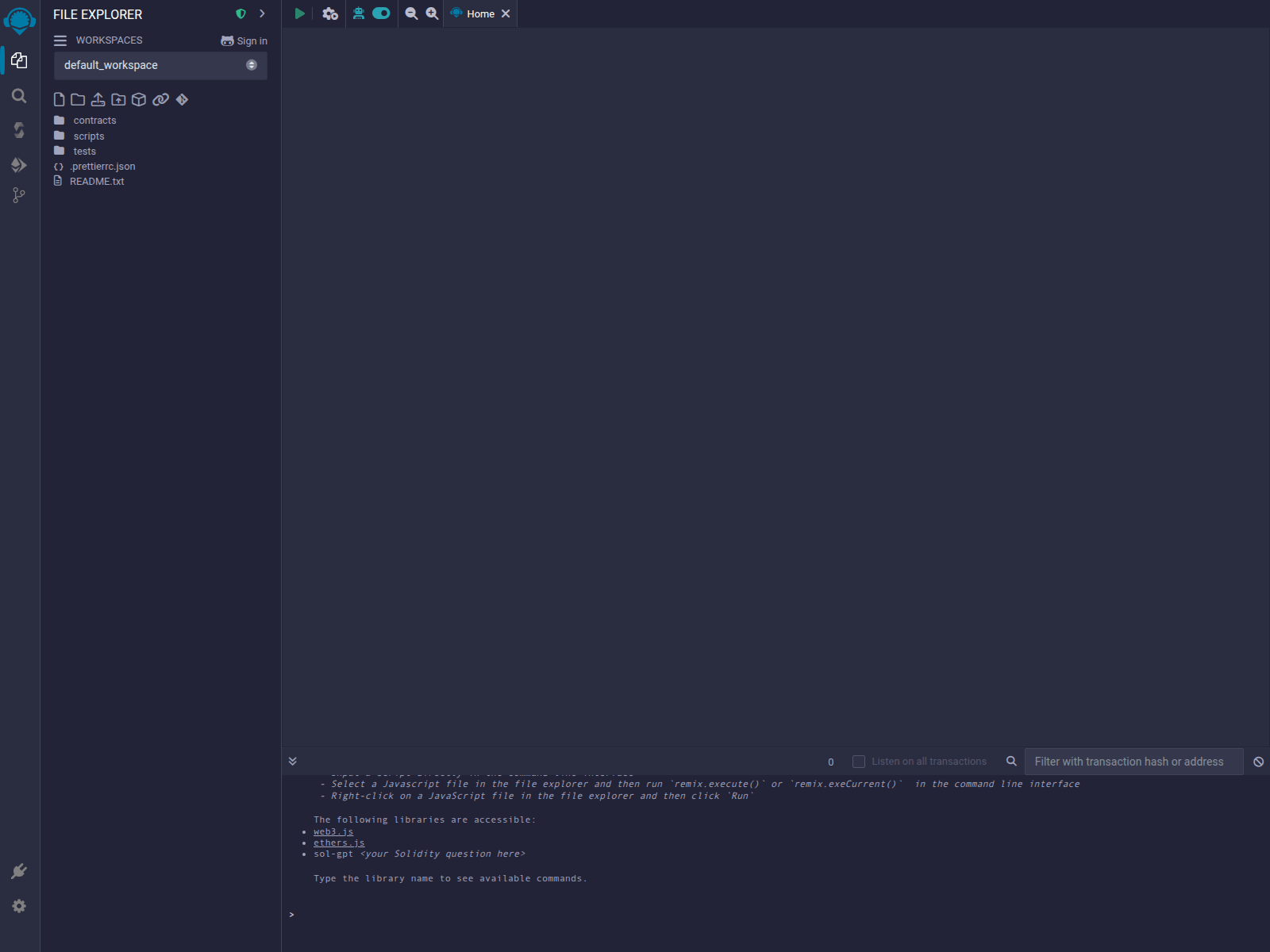Upload a folder to the workspace
The height and width of the screenshot is (952, 1270).
pyautogui.click(x=118, y=99)
